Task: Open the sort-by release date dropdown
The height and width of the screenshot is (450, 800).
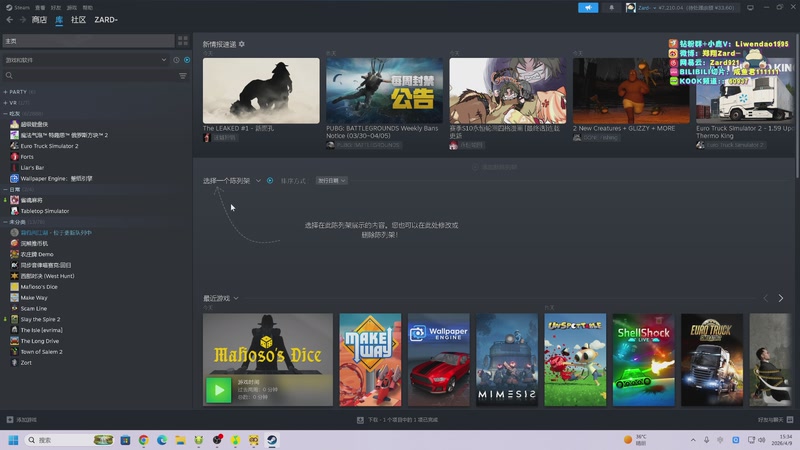Action: (x=332, y=181)
